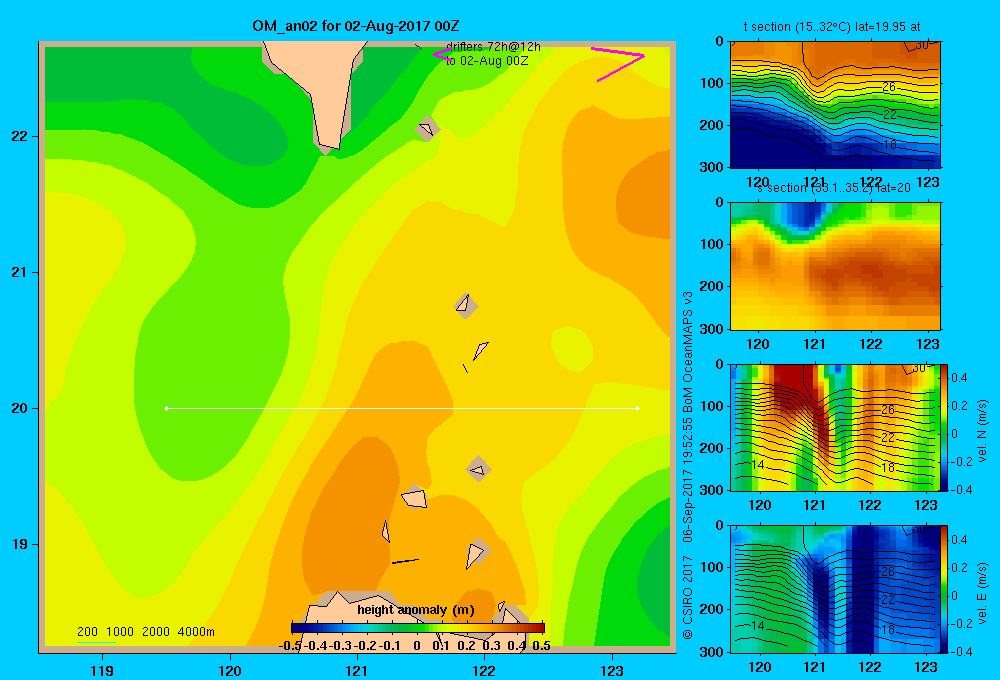Click the -0.5 tick on the height anomaly scale
Screen dimensions: 1000x680
click(290, 646)
